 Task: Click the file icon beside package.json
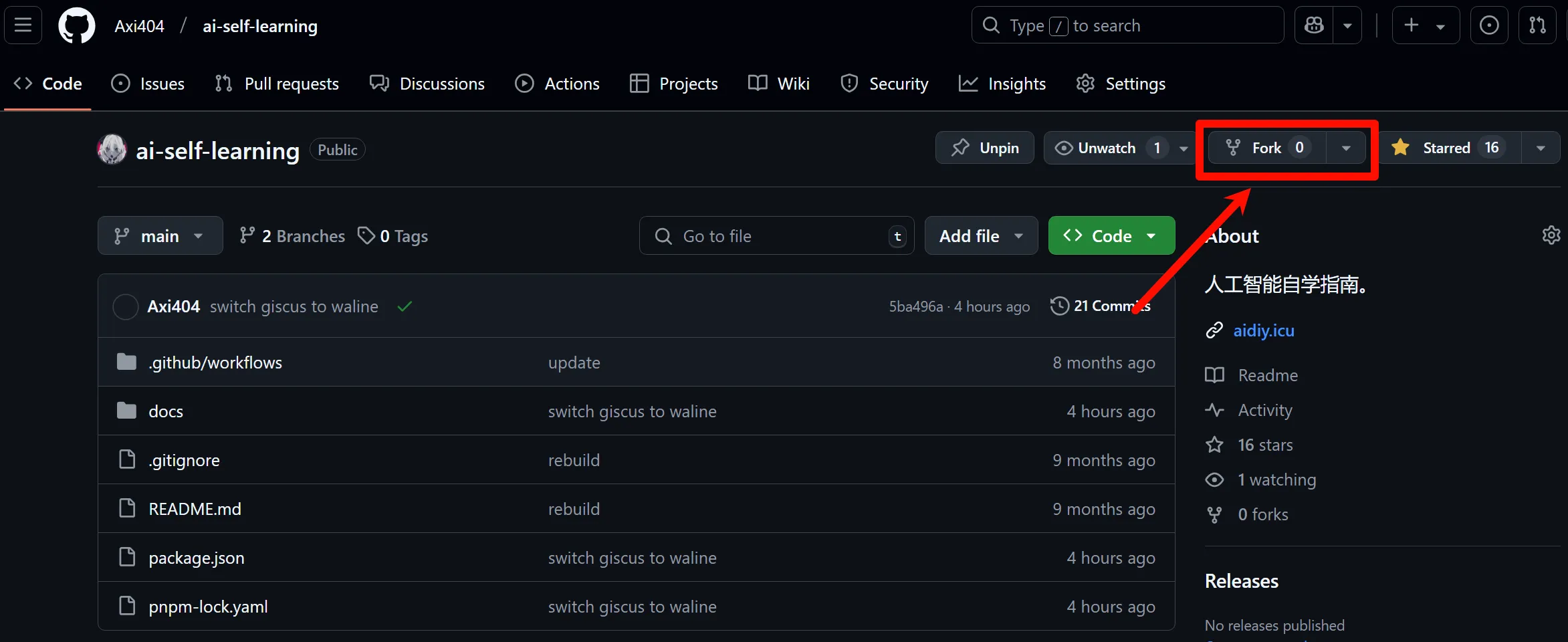coord(126,556)
